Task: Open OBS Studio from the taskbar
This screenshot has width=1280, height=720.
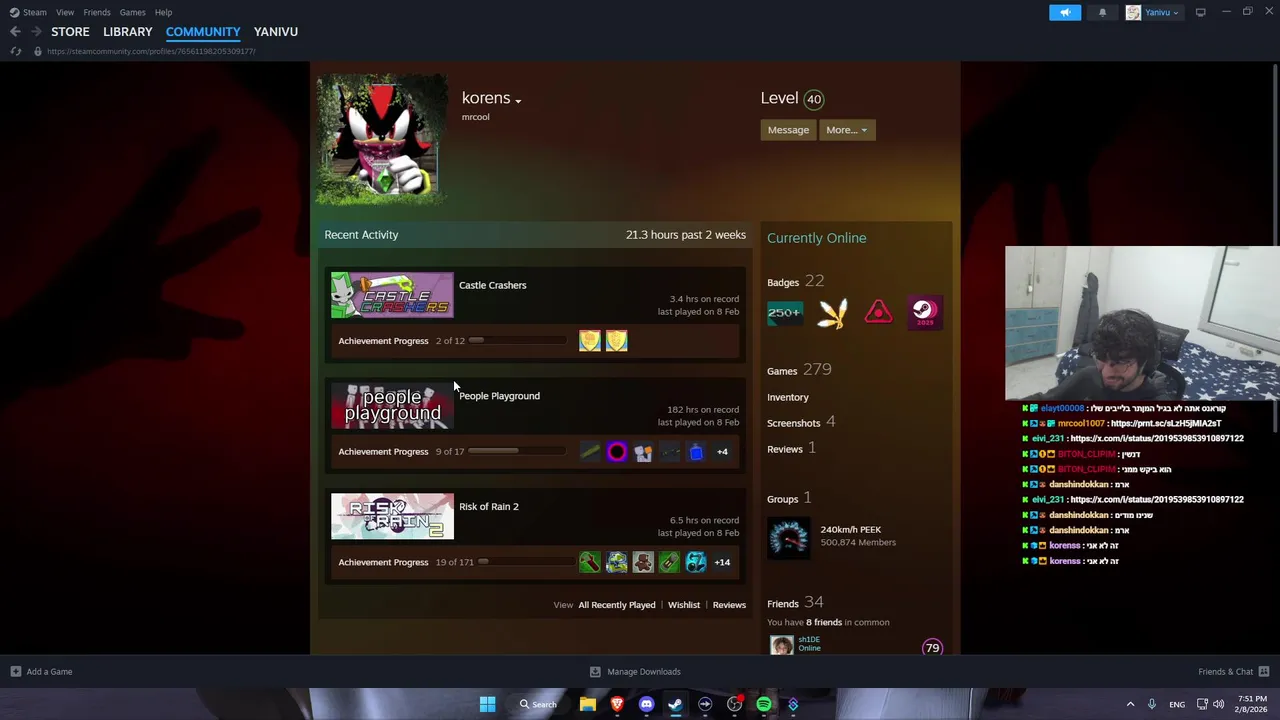Action: [x=734, y=704]
